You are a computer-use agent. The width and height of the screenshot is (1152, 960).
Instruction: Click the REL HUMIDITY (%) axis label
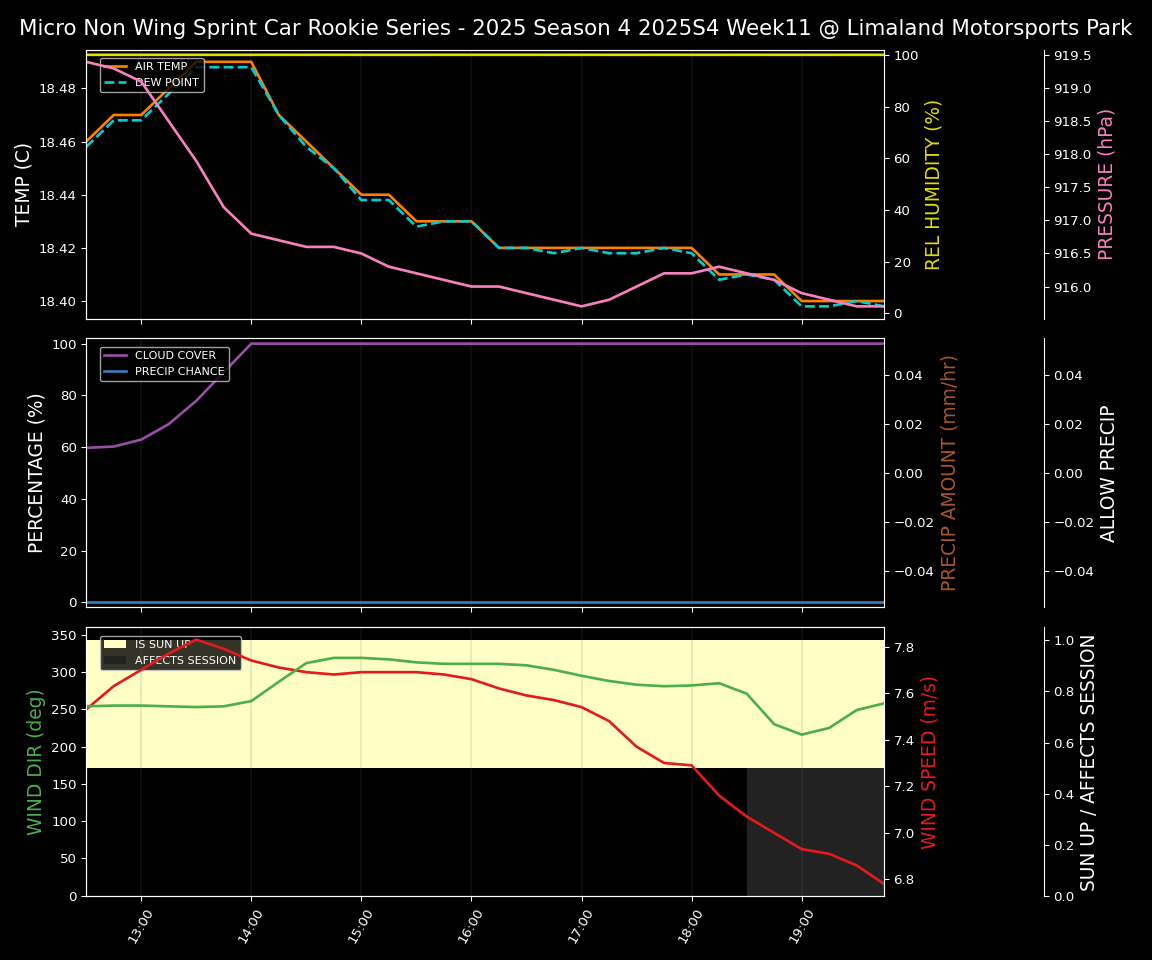pyautogui.click(x=933, y=185)
